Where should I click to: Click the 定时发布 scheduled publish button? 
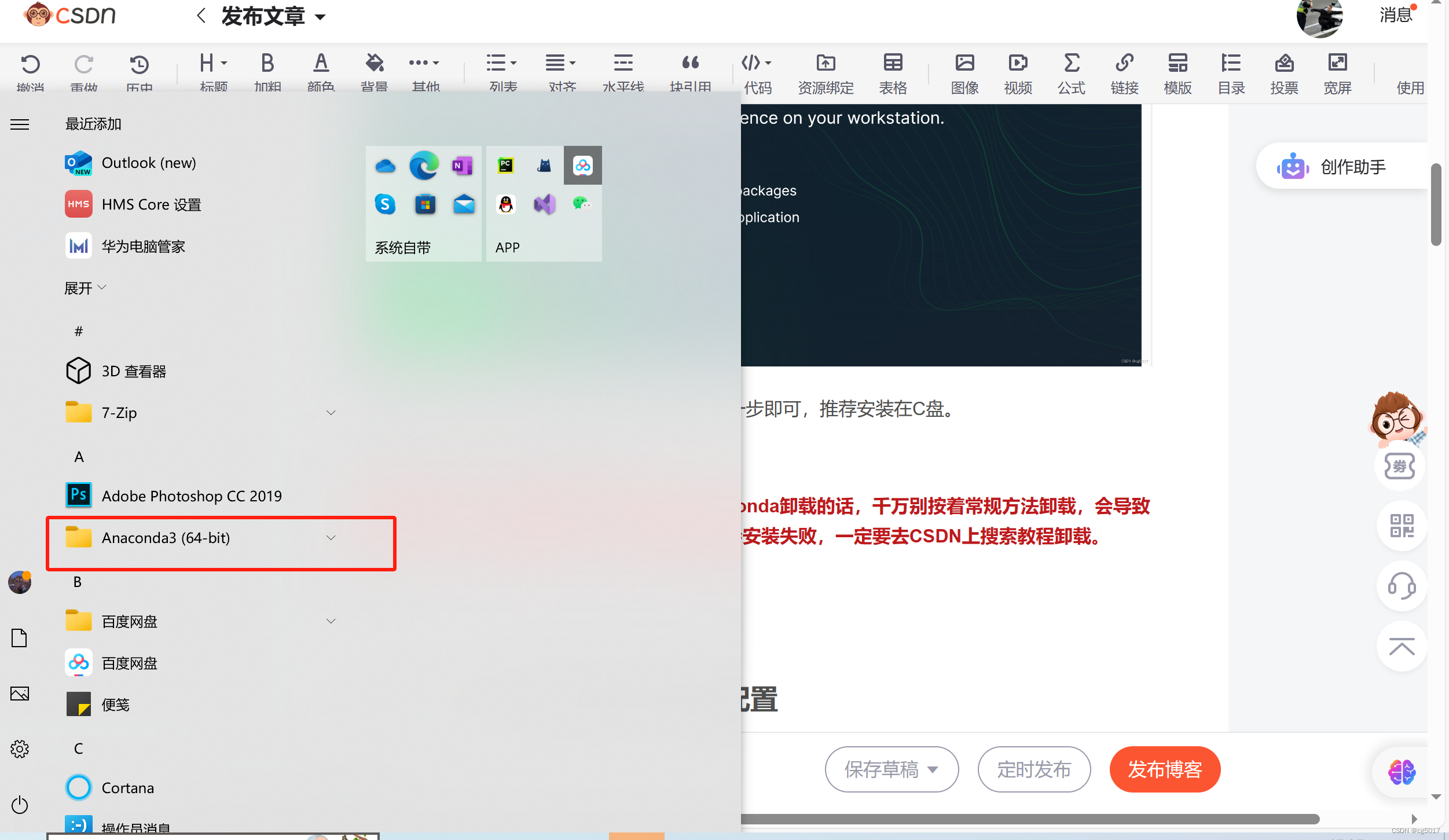point(1034,769)
